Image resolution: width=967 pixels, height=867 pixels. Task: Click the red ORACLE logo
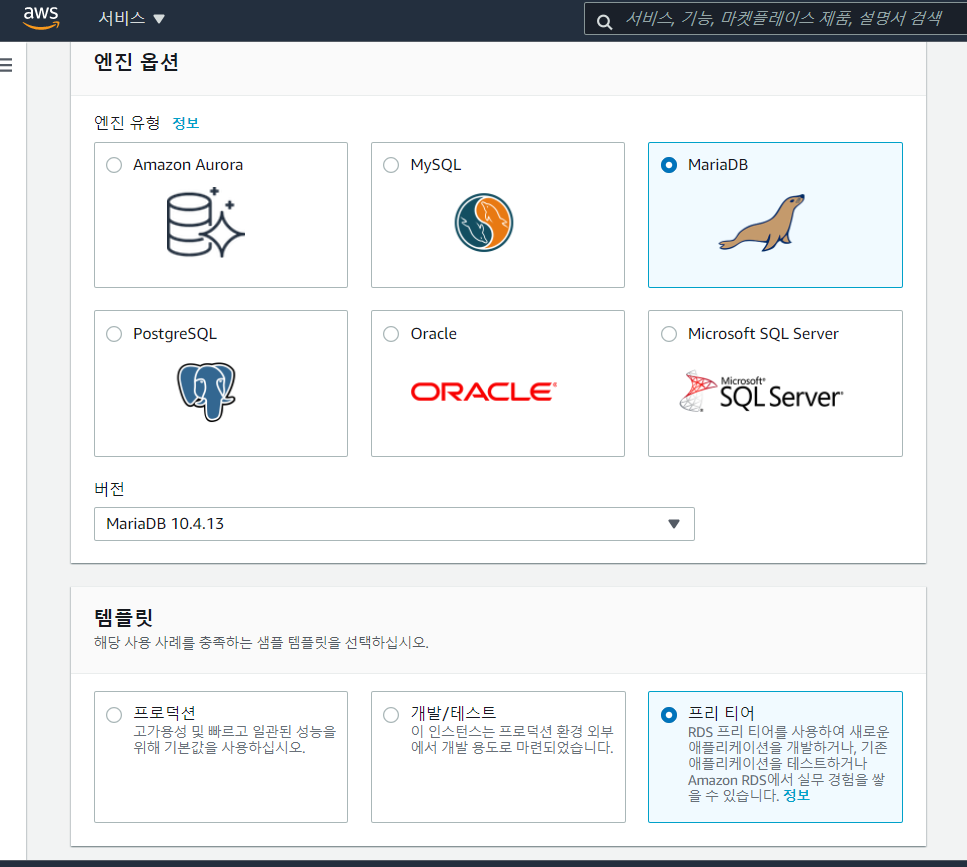(484, 392)
